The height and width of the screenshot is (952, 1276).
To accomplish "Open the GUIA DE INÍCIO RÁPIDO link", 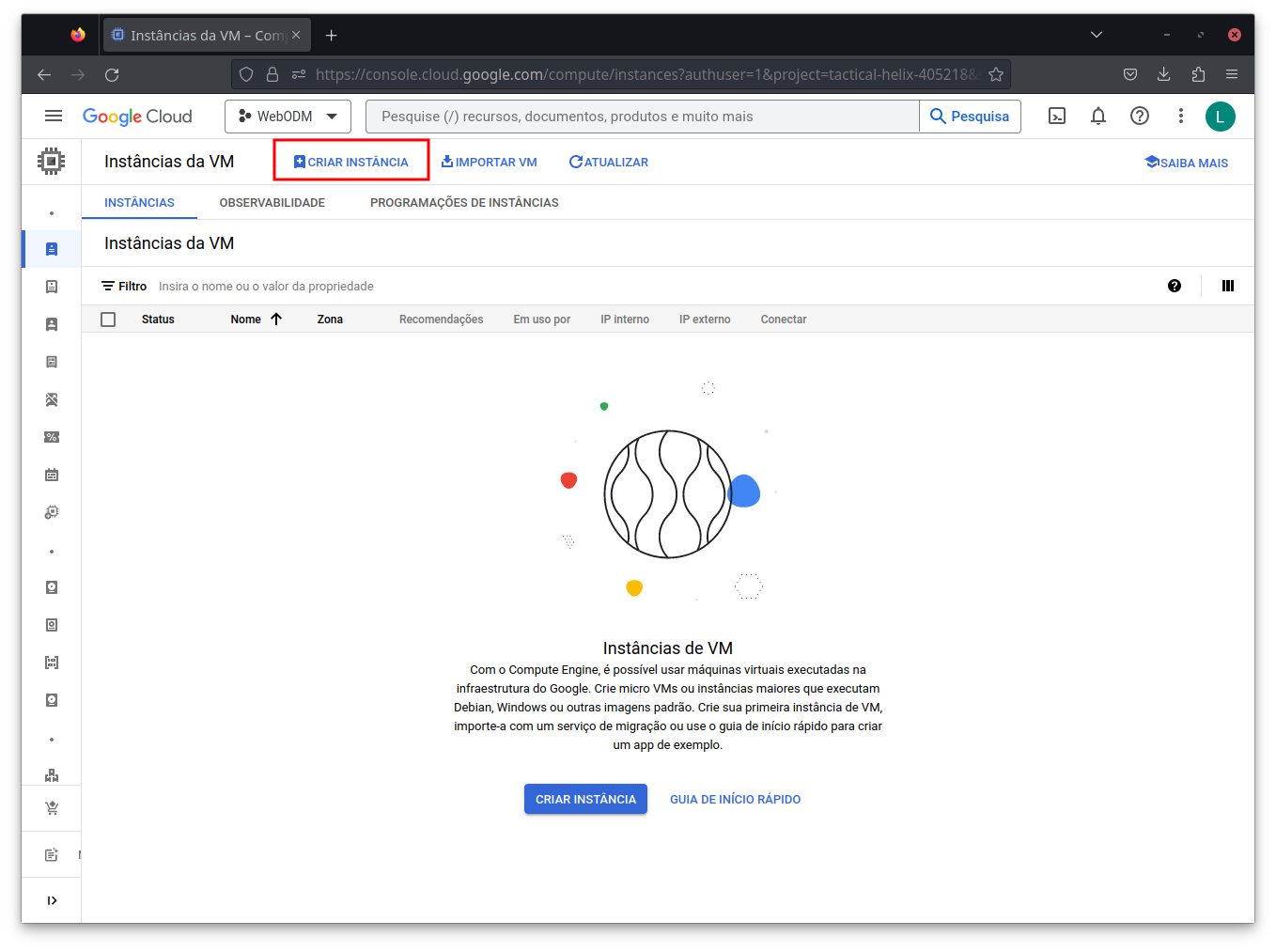I will pyautogui.click(x=735, y=799).
